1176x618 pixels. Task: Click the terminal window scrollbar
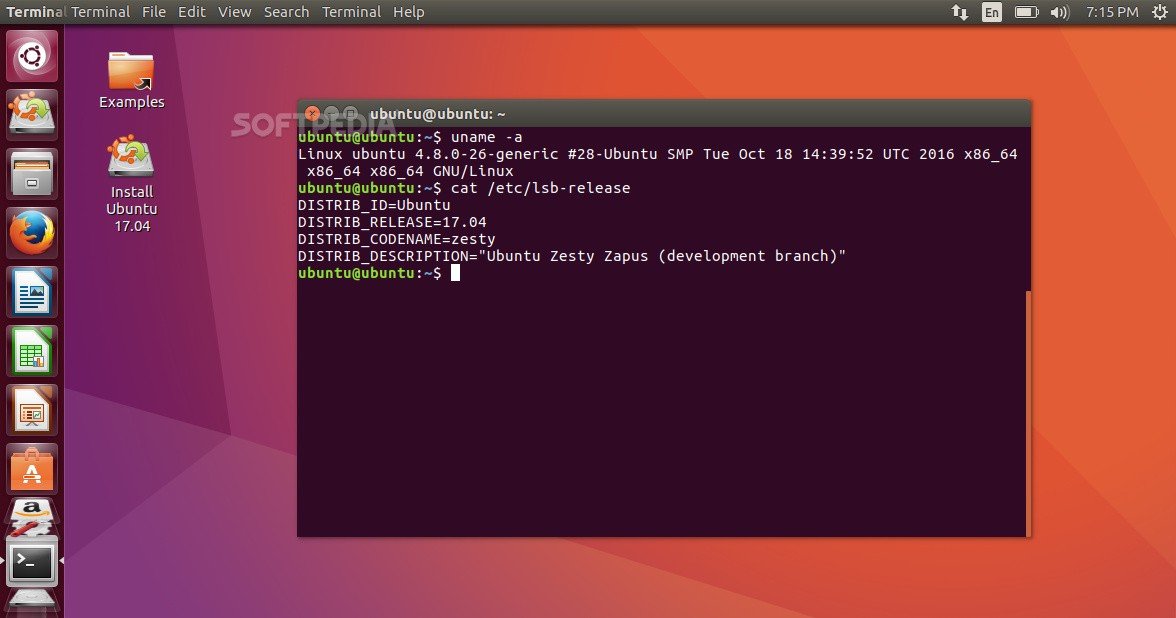point(1028,412)
